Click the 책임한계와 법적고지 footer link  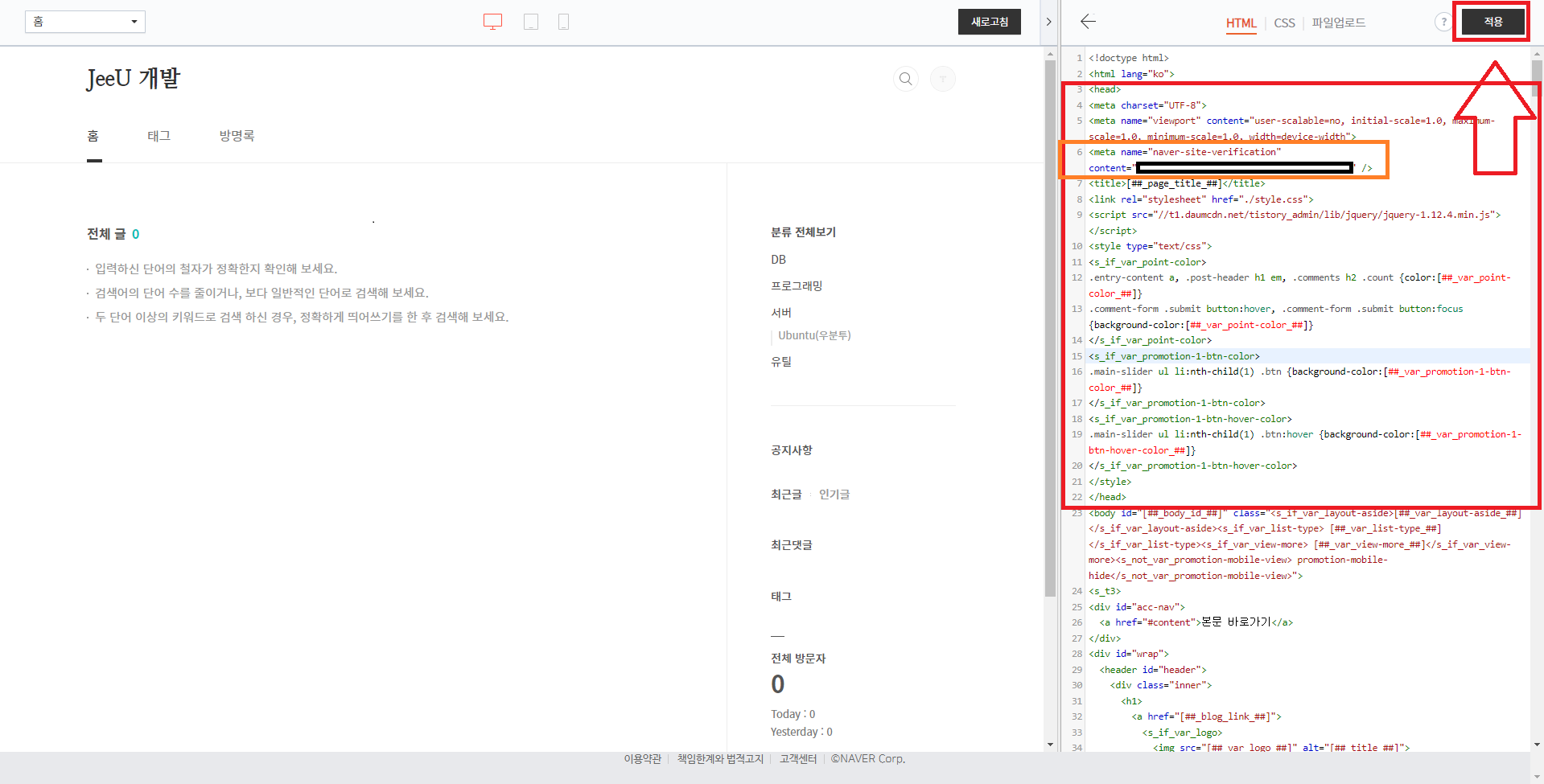[720, 759]
